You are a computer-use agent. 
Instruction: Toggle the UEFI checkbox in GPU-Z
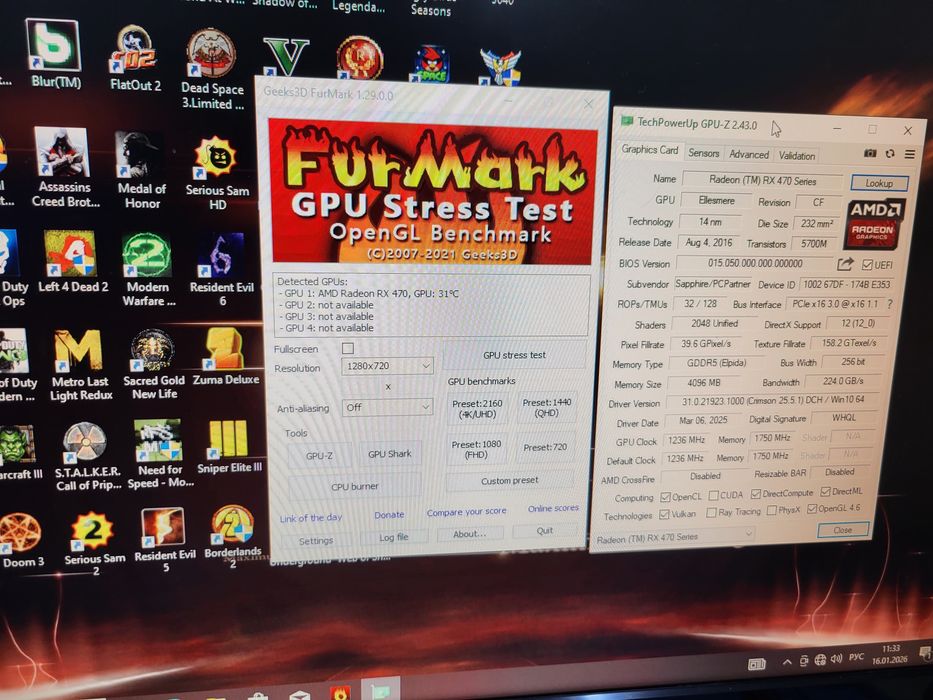click(867, 265)
